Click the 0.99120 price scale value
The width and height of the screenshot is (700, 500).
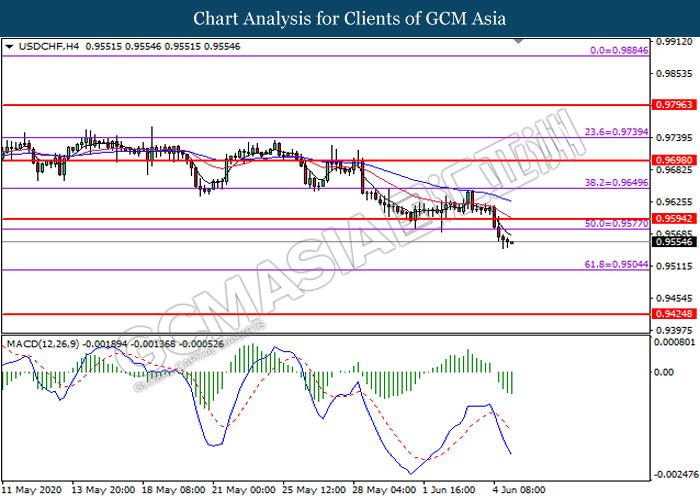click(x=674, y=42)
